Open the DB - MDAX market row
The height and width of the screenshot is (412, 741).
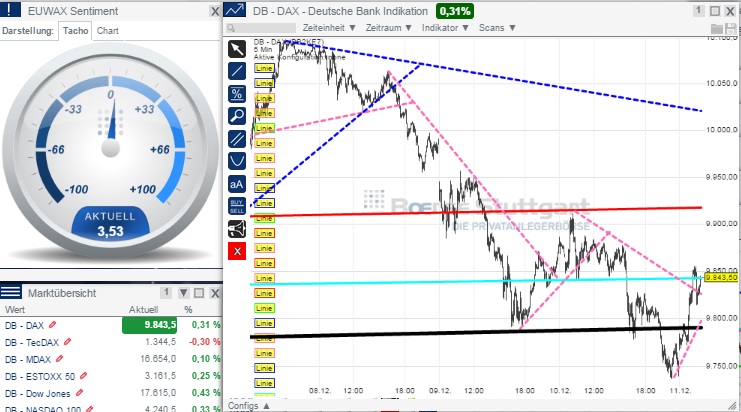coord(111,359)
